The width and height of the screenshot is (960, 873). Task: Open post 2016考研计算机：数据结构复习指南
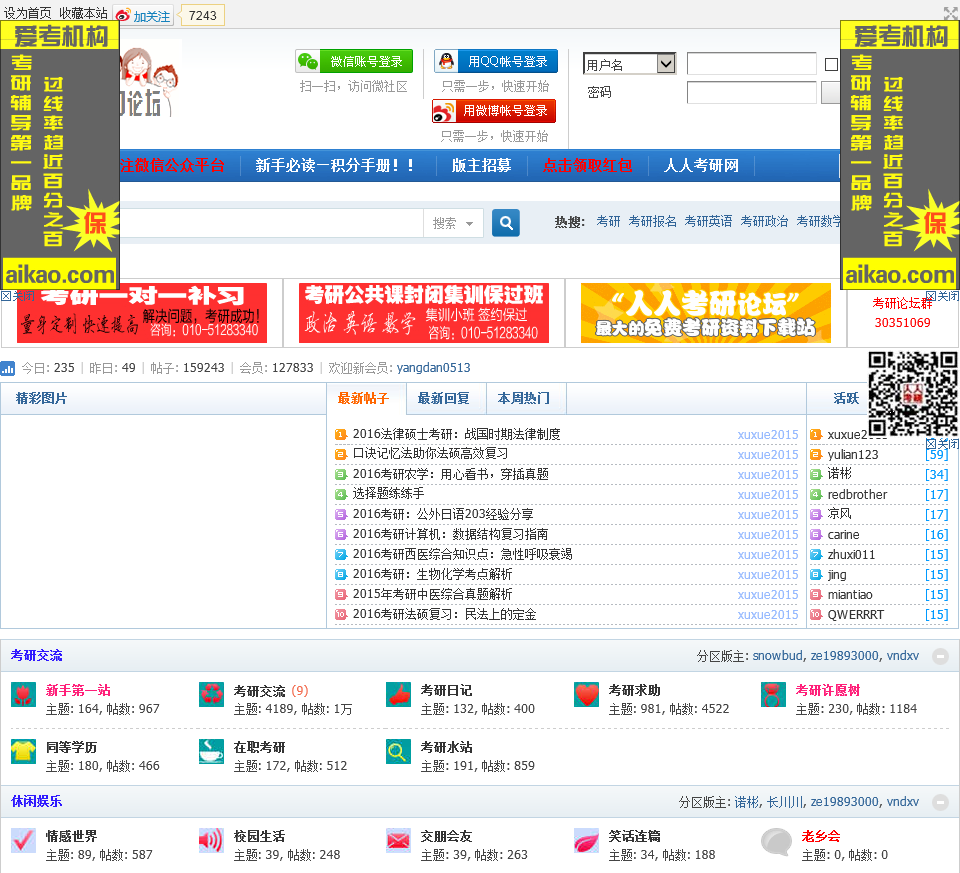pos(450,534)
